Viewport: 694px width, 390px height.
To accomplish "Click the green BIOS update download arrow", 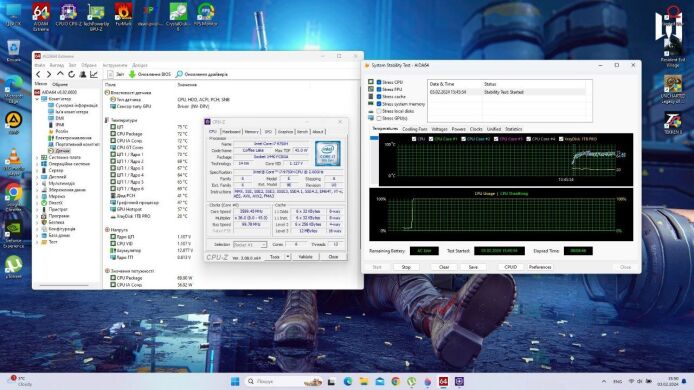I will point(132,74).
